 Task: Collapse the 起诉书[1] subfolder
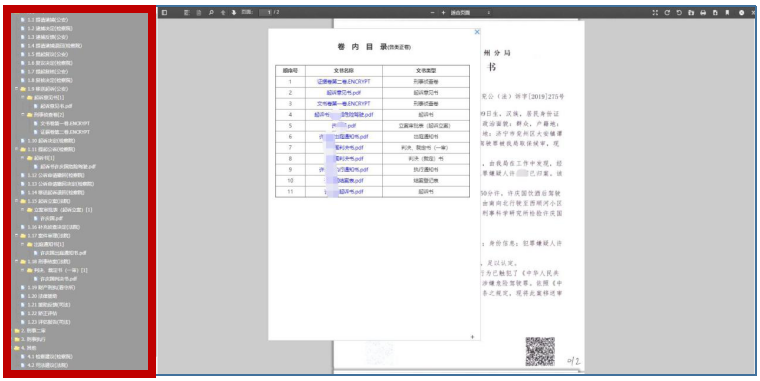tap(23, 158)
